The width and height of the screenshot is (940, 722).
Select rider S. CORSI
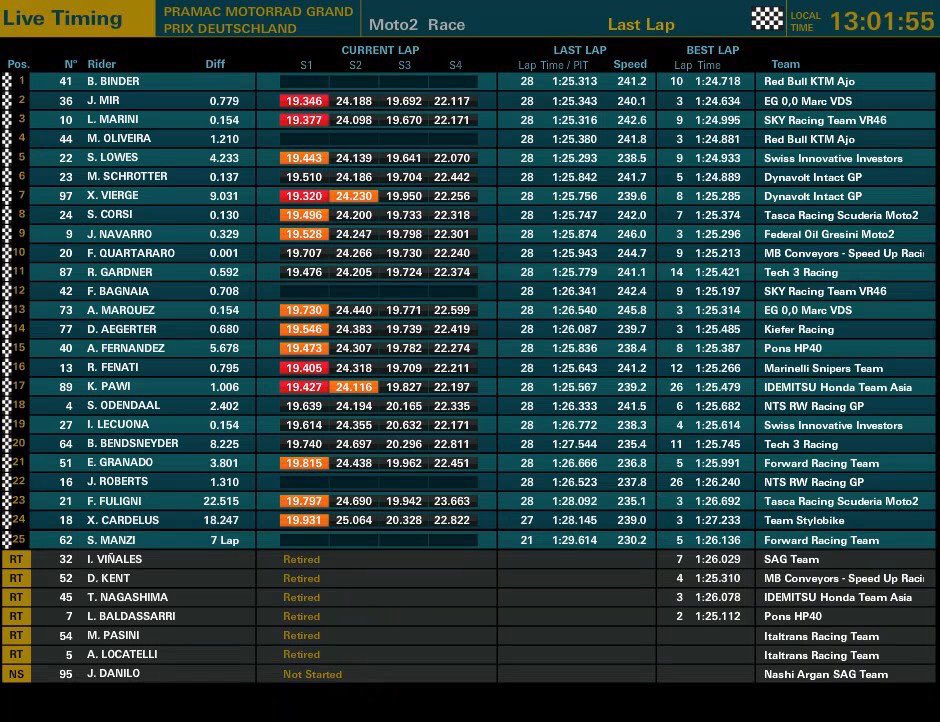coord(110,215)
